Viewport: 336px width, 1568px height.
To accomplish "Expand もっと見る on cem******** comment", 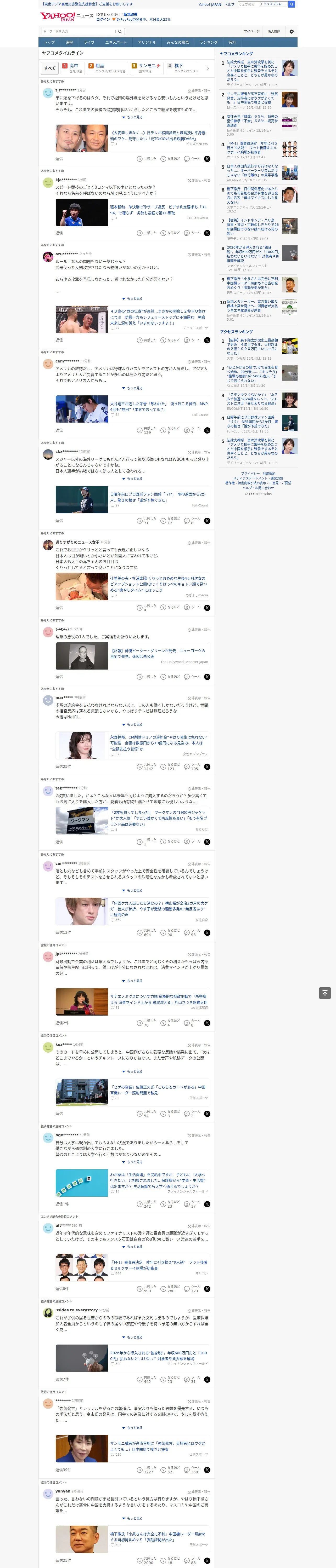I will point(132,388).
